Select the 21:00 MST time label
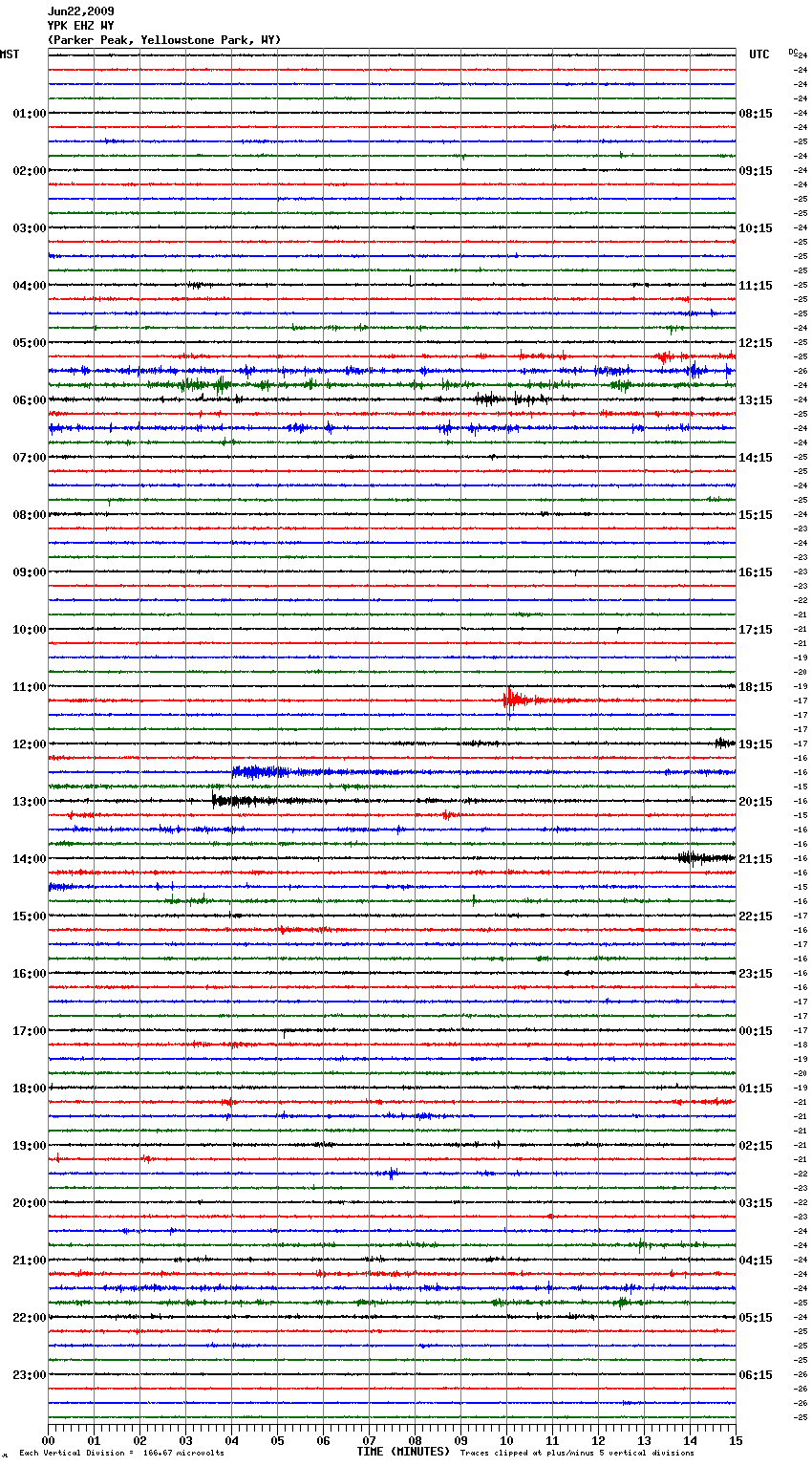The height and width of the screenshot is (1466, 812). [x=30, y=1261]
